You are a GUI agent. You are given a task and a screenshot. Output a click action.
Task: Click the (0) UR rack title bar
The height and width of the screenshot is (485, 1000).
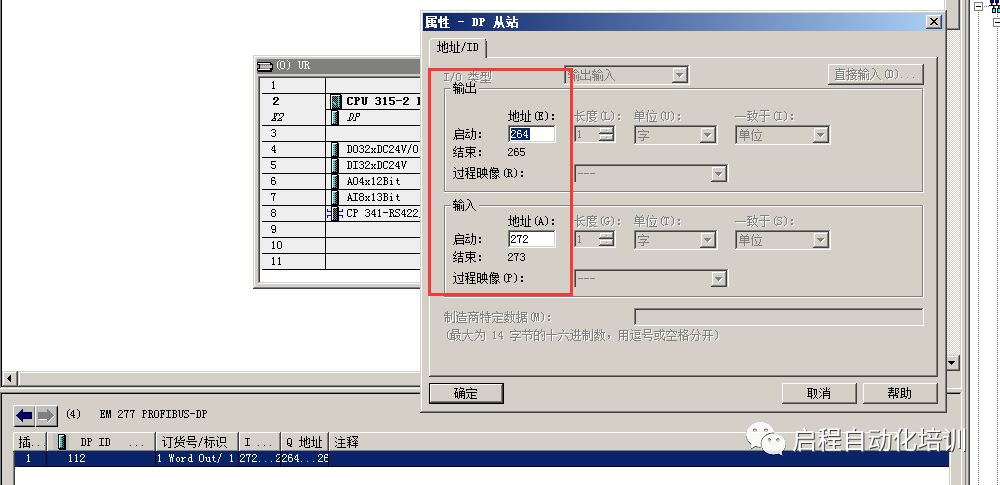(338, 66)
